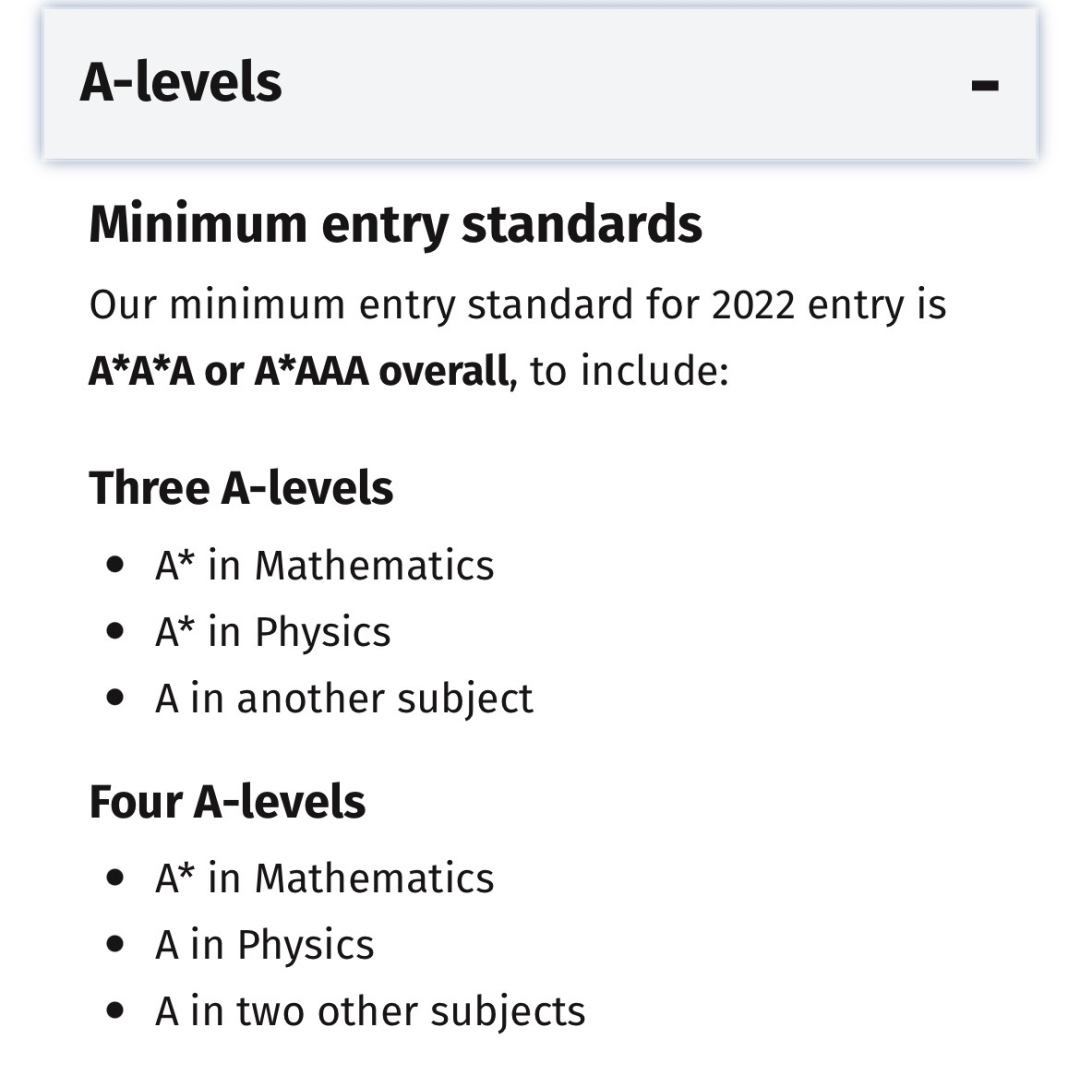The image size is (1080, 1087).
Task: Click the bullet beside "A in another subject"
Action: click(x=118, y=698)
